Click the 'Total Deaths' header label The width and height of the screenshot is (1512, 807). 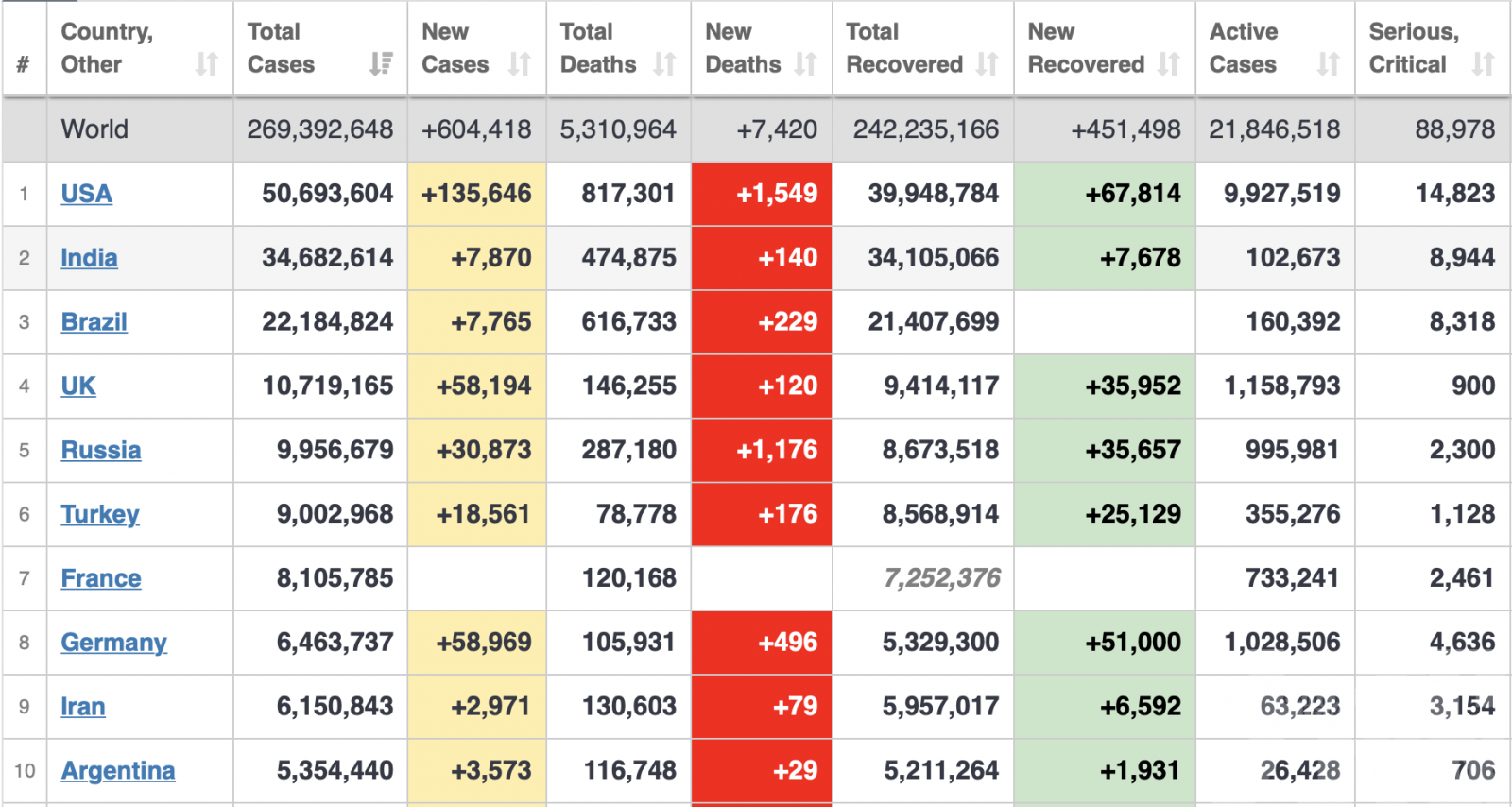tap(598, 47)
